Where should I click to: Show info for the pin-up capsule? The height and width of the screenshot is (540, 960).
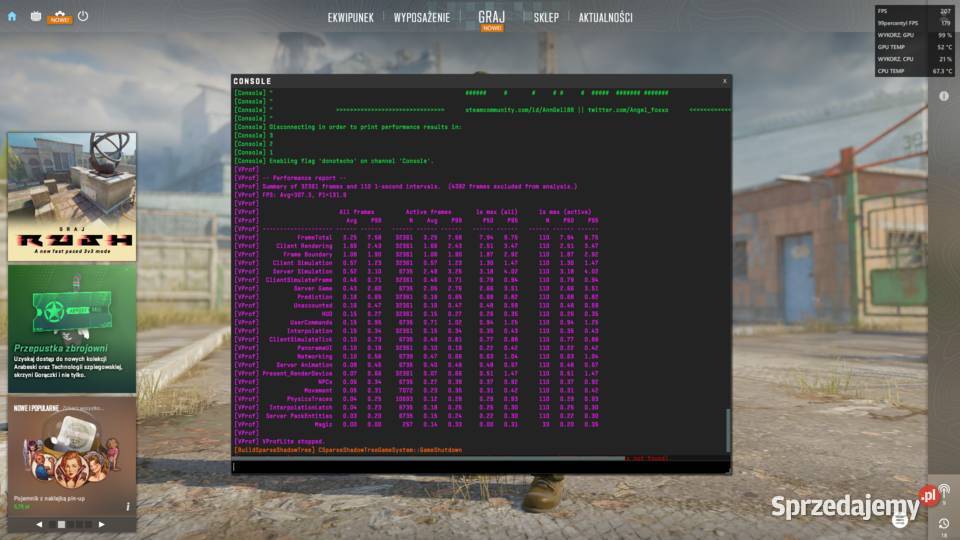(x=127, y=506)
